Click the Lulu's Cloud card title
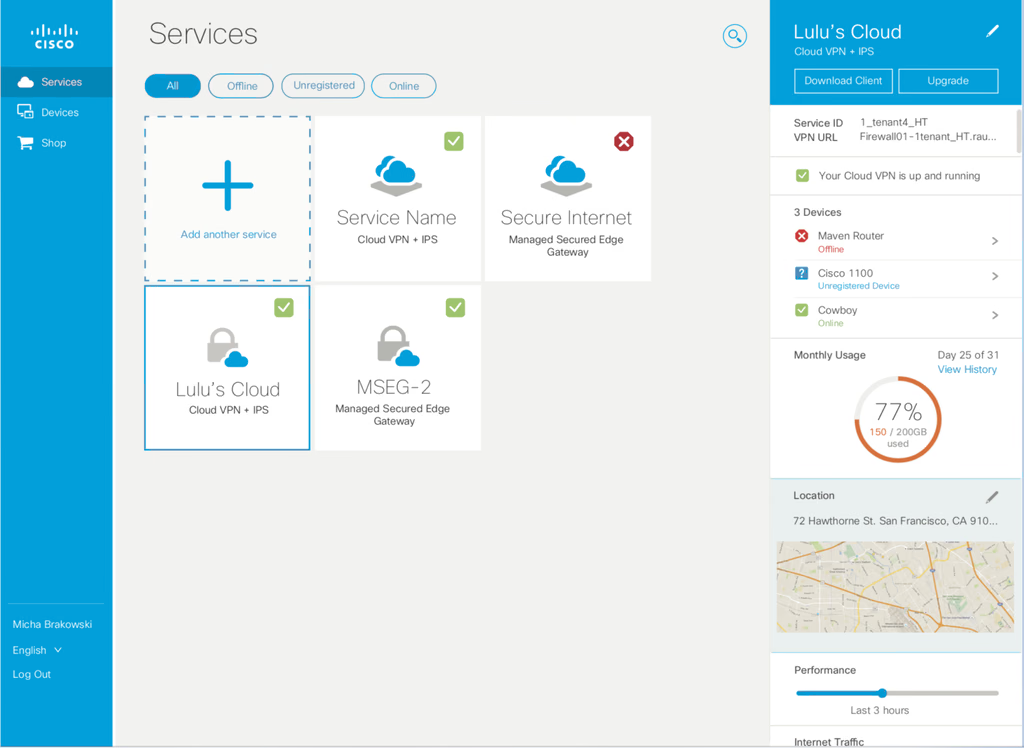The width and height of the screenshot is (1024, 748). 227,389
